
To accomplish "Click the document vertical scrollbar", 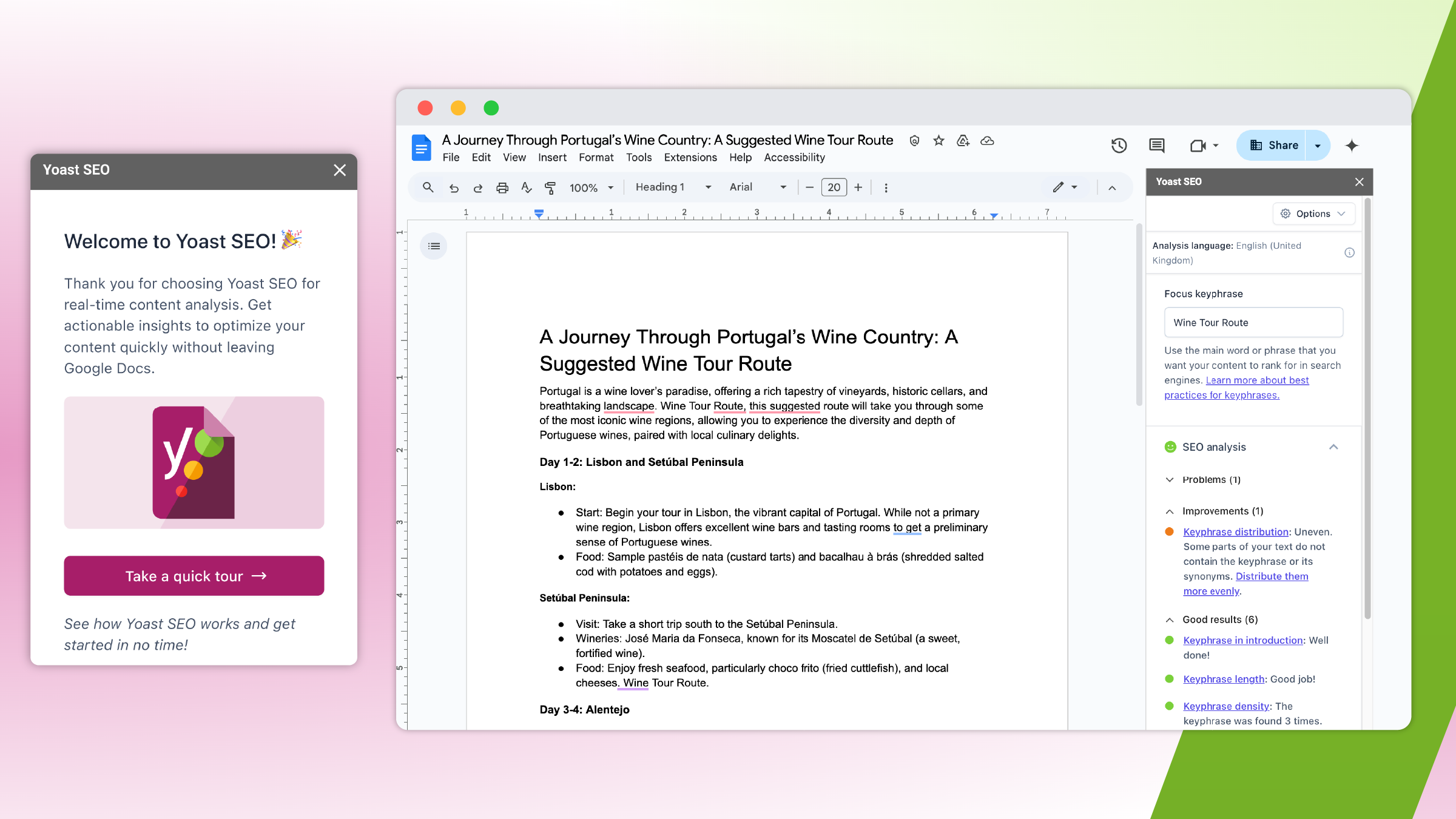I will click(1139, 315).
